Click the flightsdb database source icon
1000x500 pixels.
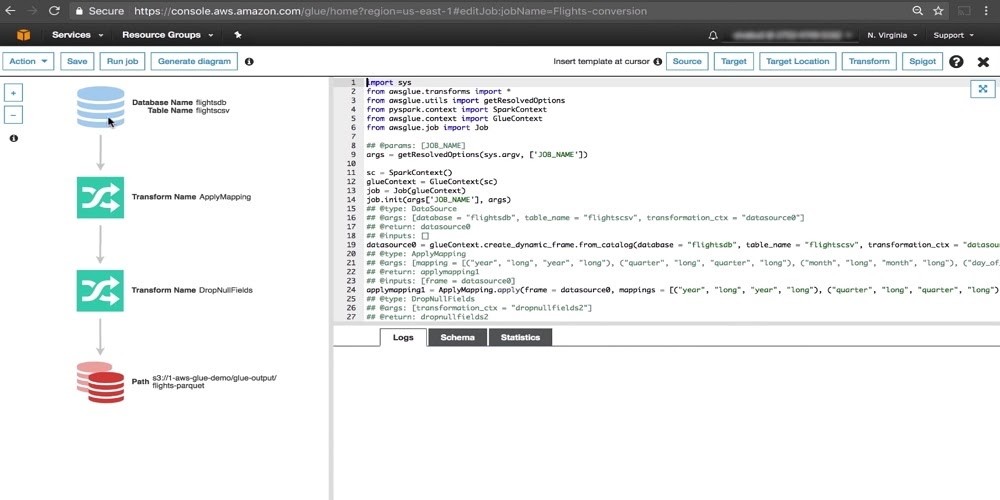click(100, 107)
